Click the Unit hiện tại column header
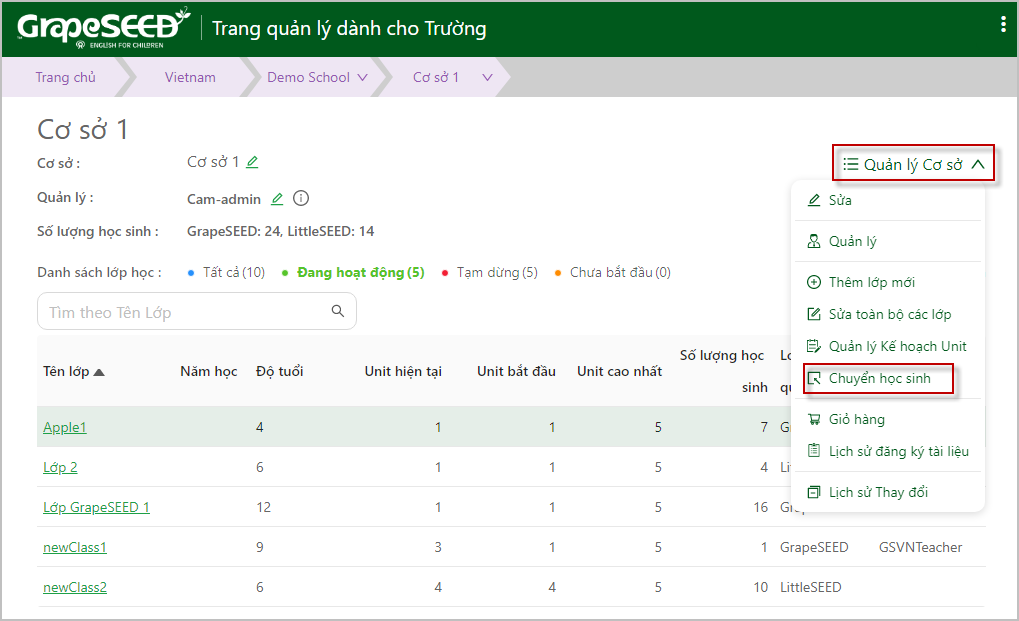This screenshot has height=621, width=1019. coord(403,371)
